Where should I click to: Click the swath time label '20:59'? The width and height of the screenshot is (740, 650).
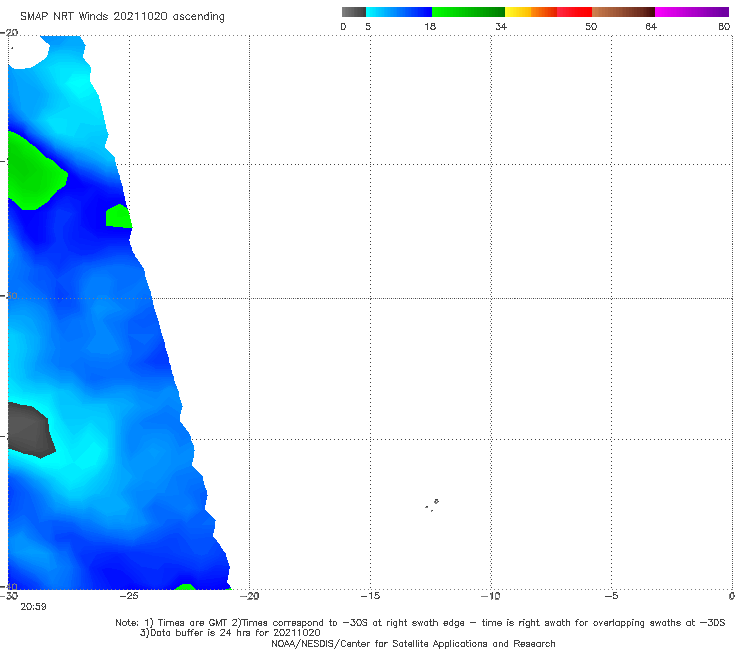33,607
